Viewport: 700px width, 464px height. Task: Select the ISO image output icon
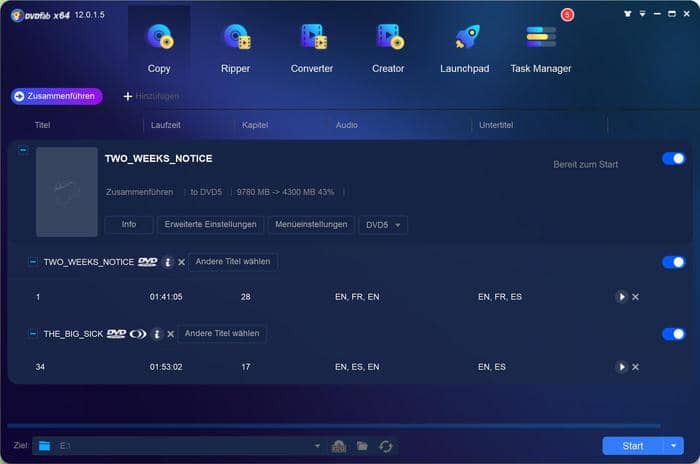point(339,446)
